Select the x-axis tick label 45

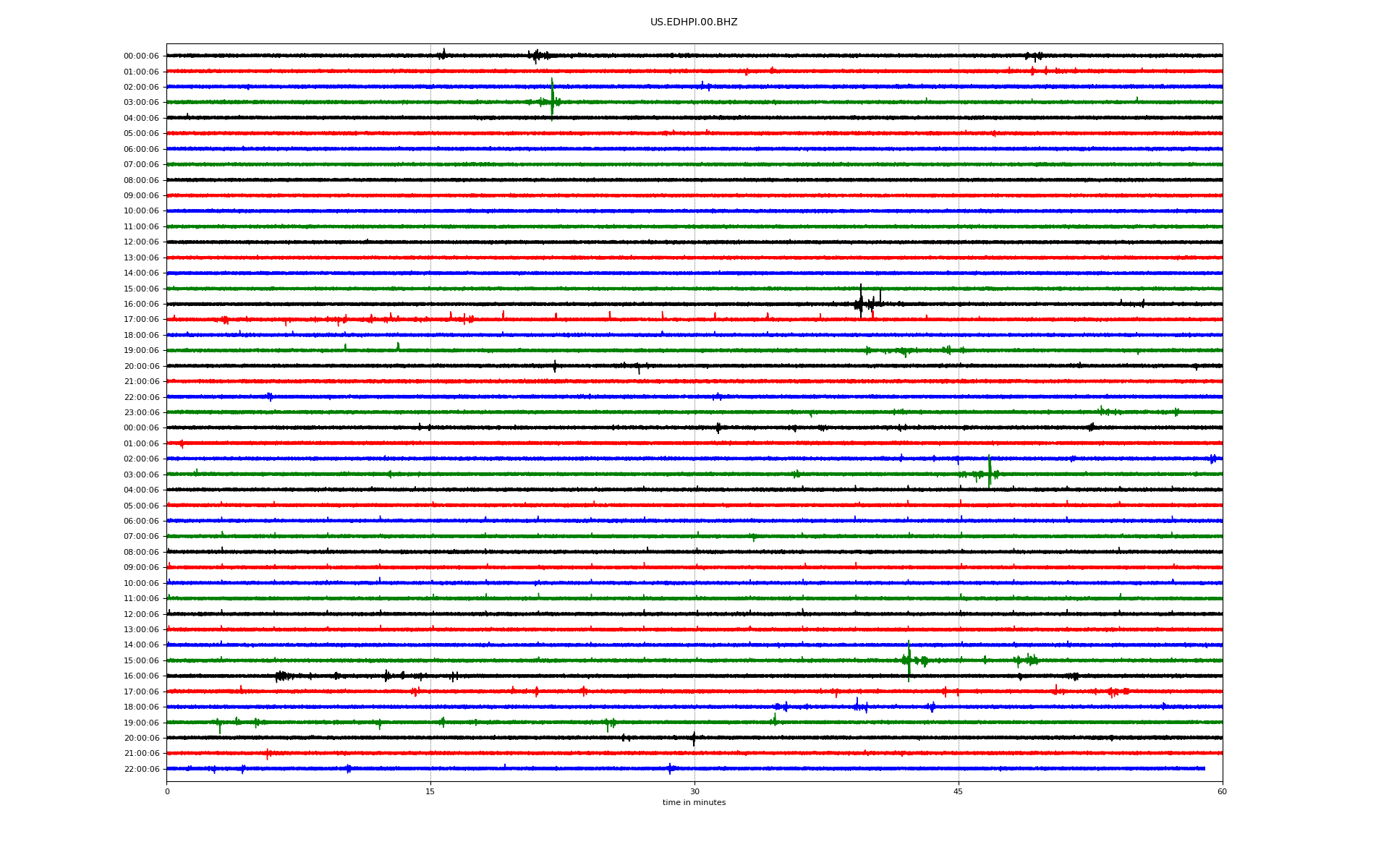coord(959,791)
